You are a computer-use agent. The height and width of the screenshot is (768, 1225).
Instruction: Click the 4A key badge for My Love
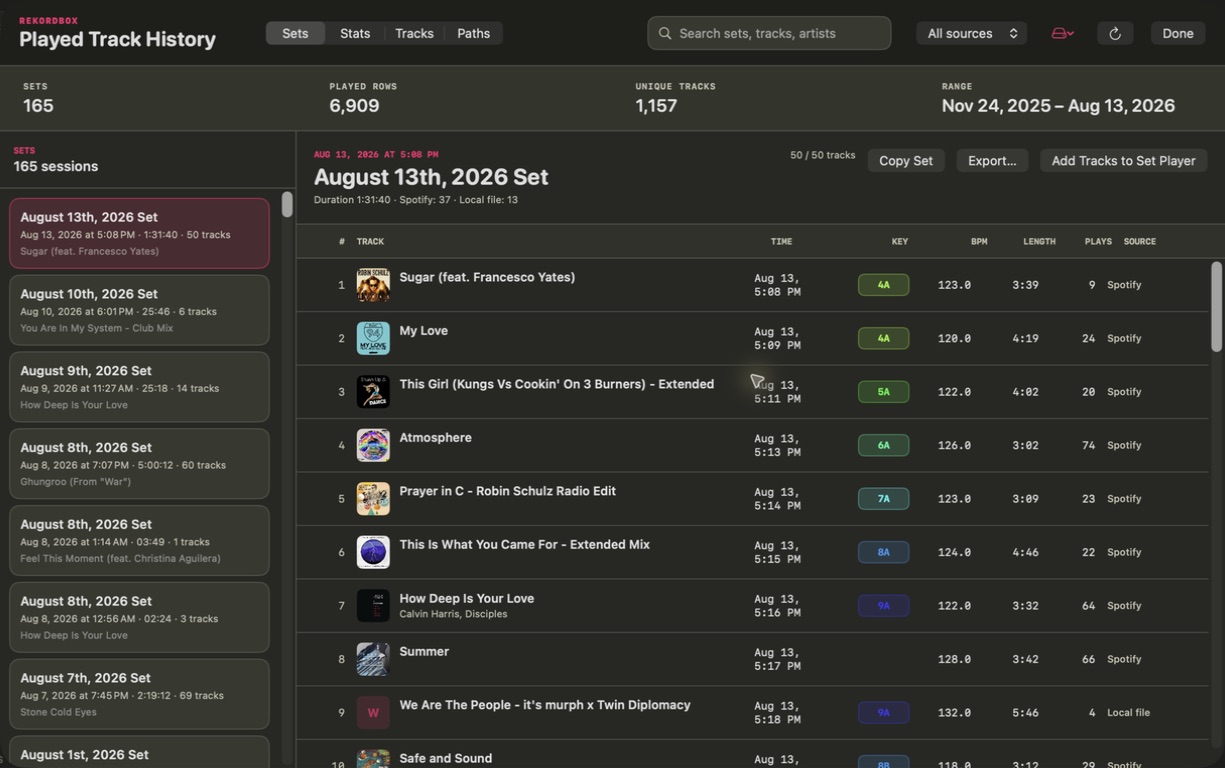pos(883,338)
